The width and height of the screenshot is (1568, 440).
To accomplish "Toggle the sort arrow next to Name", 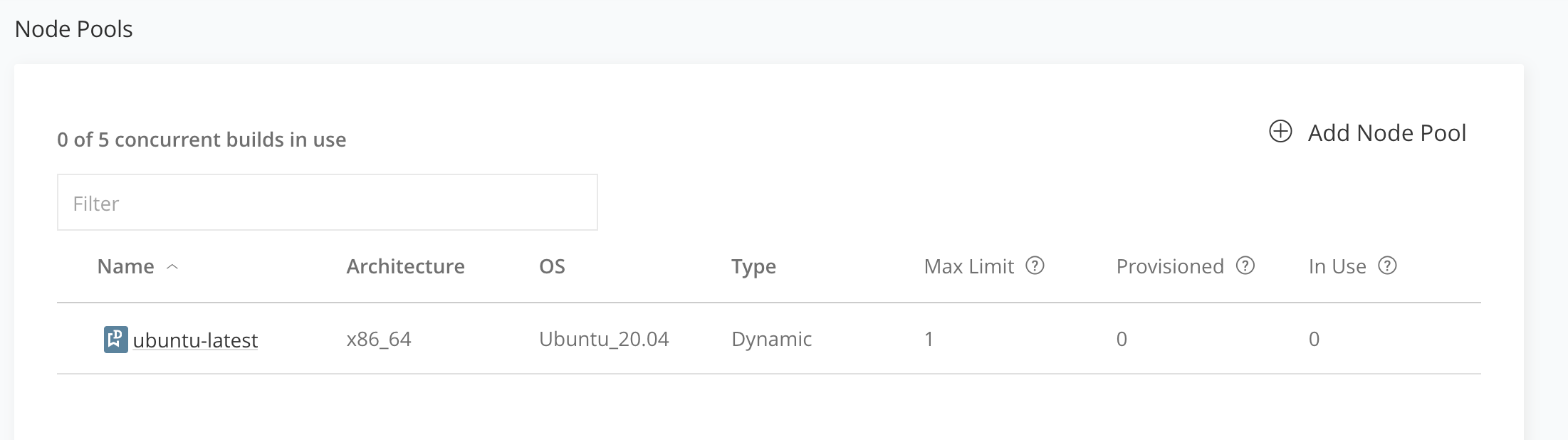I will [x=172, y=266].
